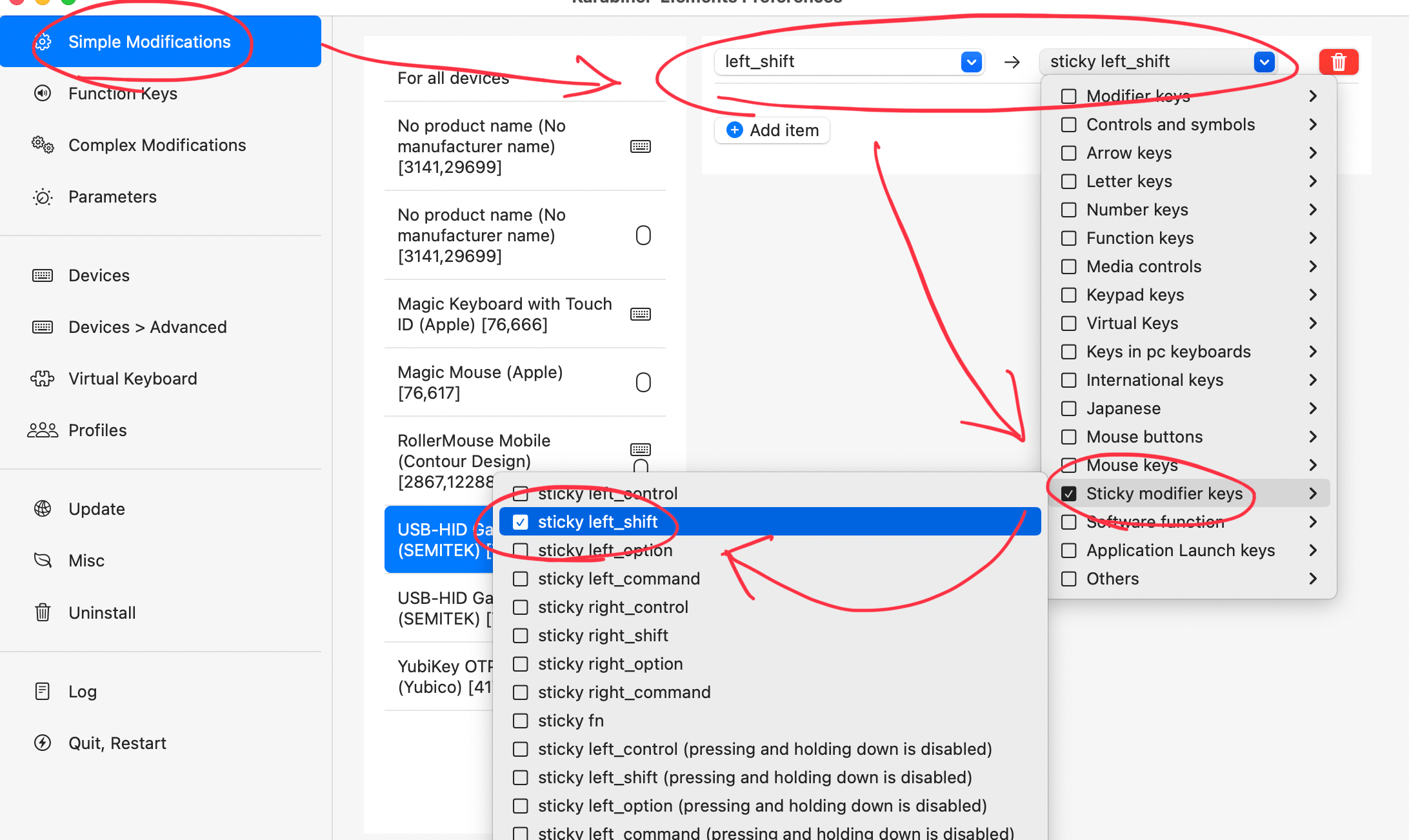The height and width of the screenshot is (840, 1409).
Task: Click the Complex Modifications gears icon
Action: pyautogui.click(x=43, y=145)
